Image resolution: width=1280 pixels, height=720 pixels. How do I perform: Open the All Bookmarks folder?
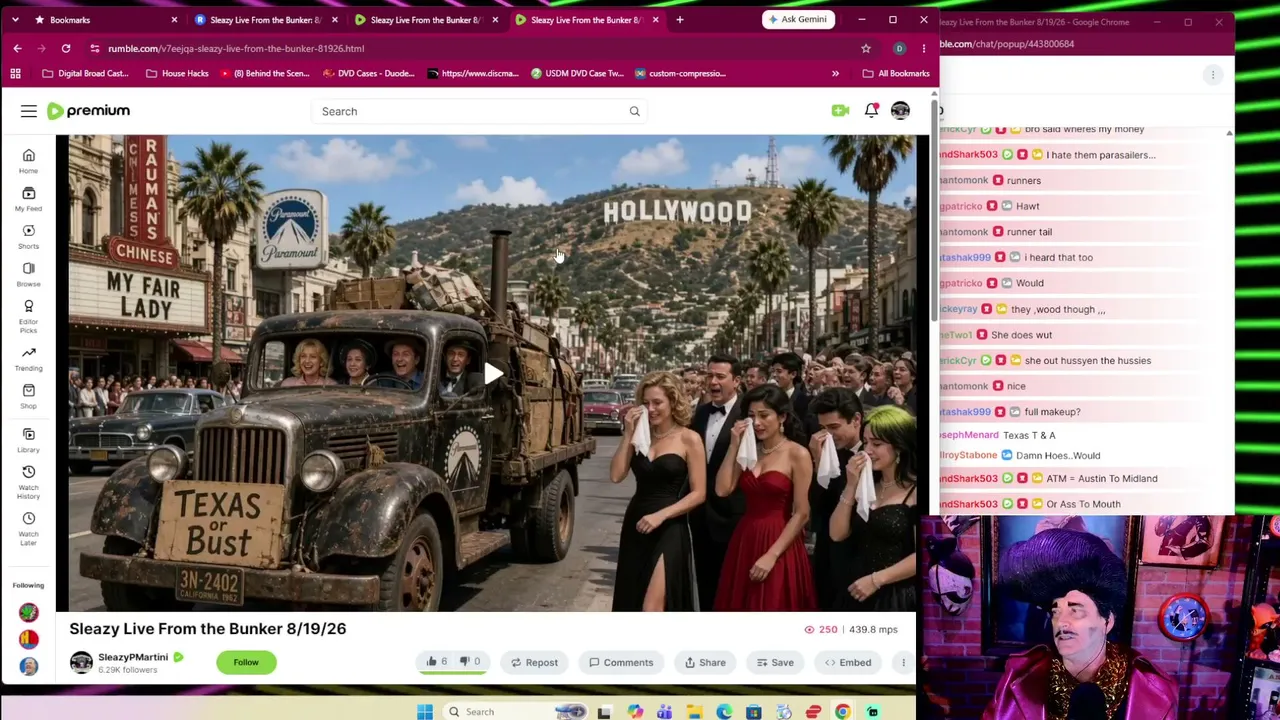click(x=897, y=73)
